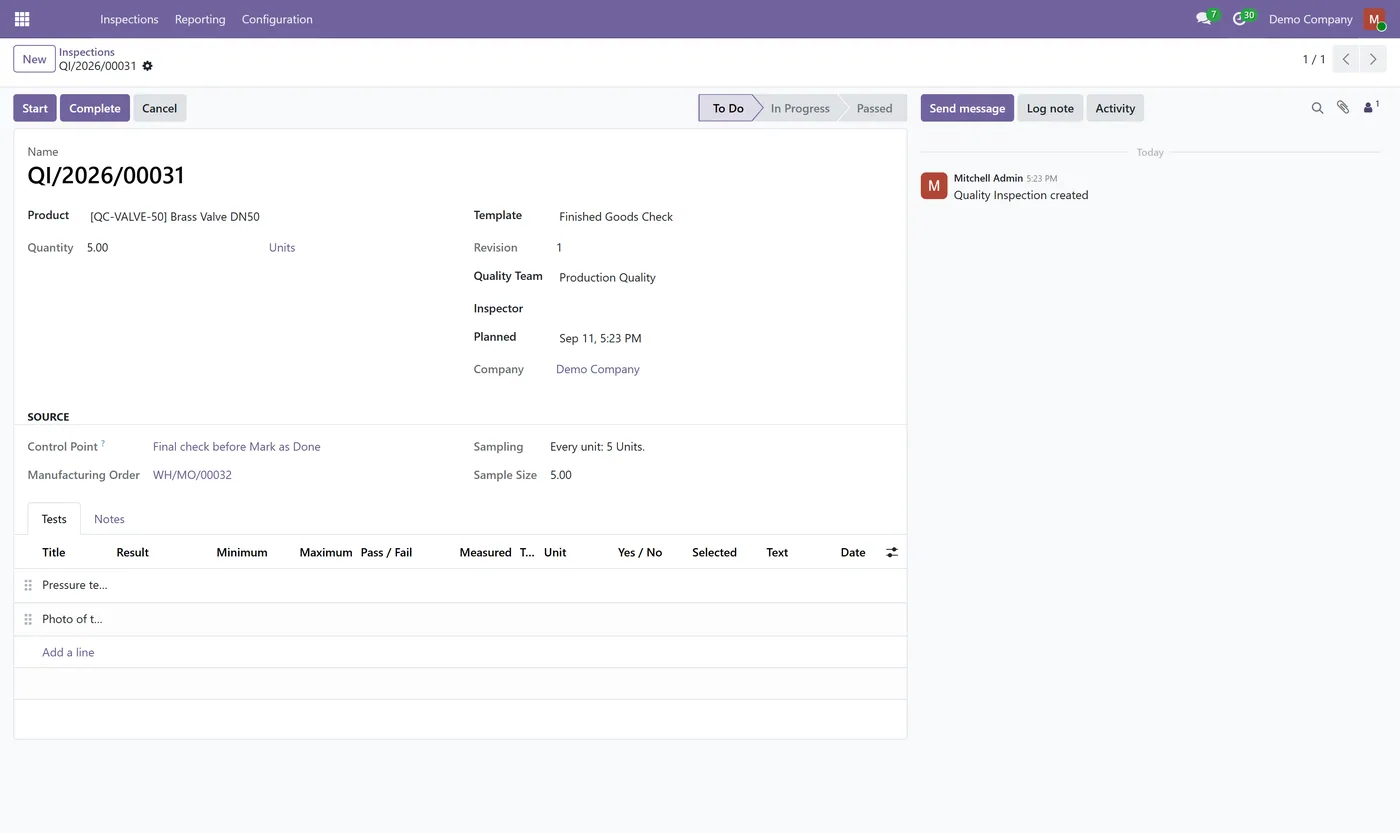Screen dimensions: 1400x833
Task: Search messages in the chatter
Action: click(1317, 108)
